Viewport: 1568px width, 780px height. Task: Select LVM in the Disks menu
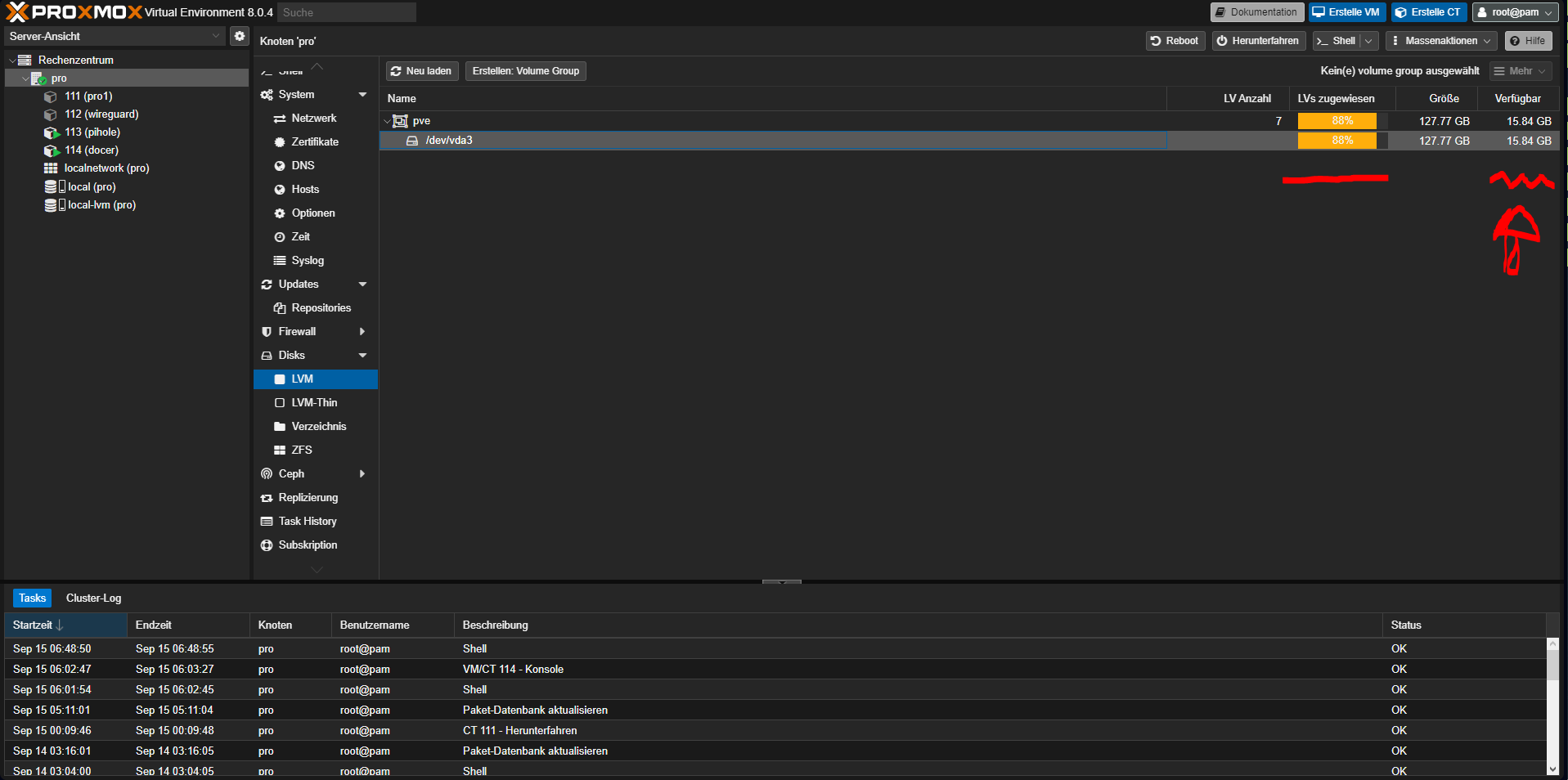(x=316, y=379)
